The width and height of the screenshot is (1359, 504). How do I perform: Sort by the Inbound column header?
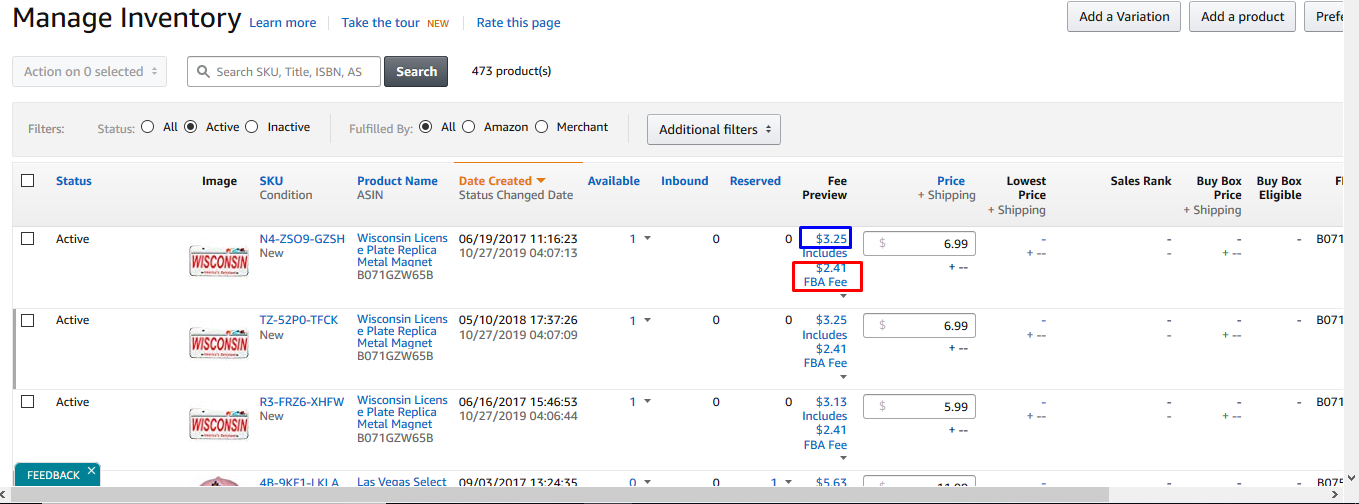click(685, 181)
